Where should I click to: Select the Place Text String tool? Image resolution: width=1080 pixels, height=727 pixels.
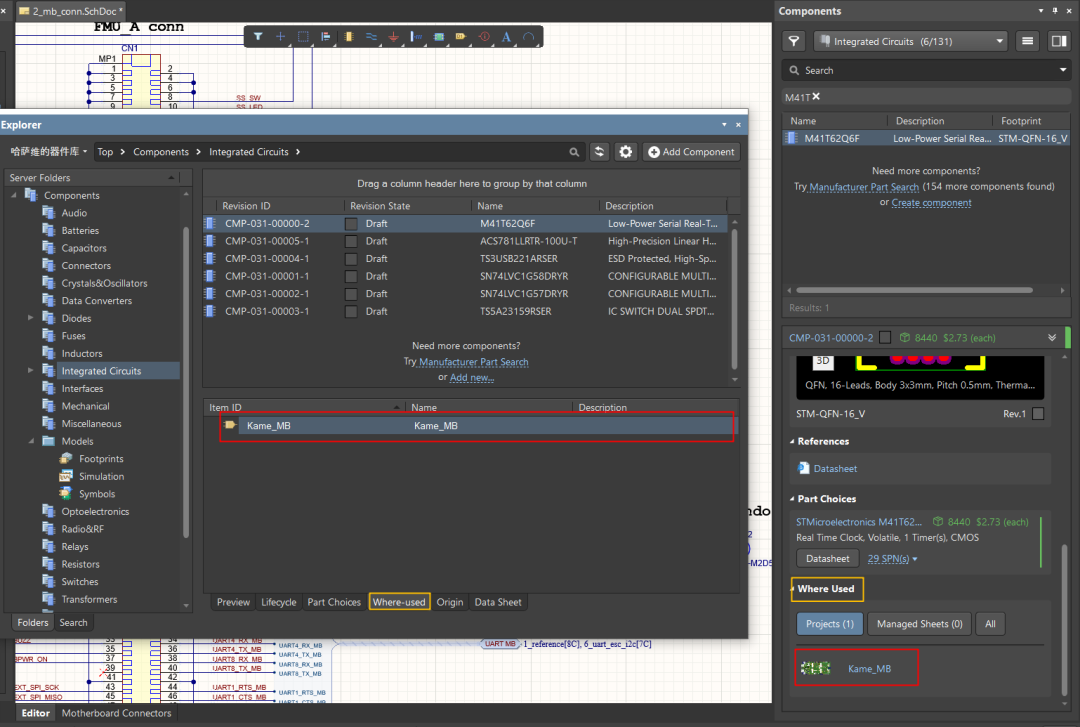[506, 37]
